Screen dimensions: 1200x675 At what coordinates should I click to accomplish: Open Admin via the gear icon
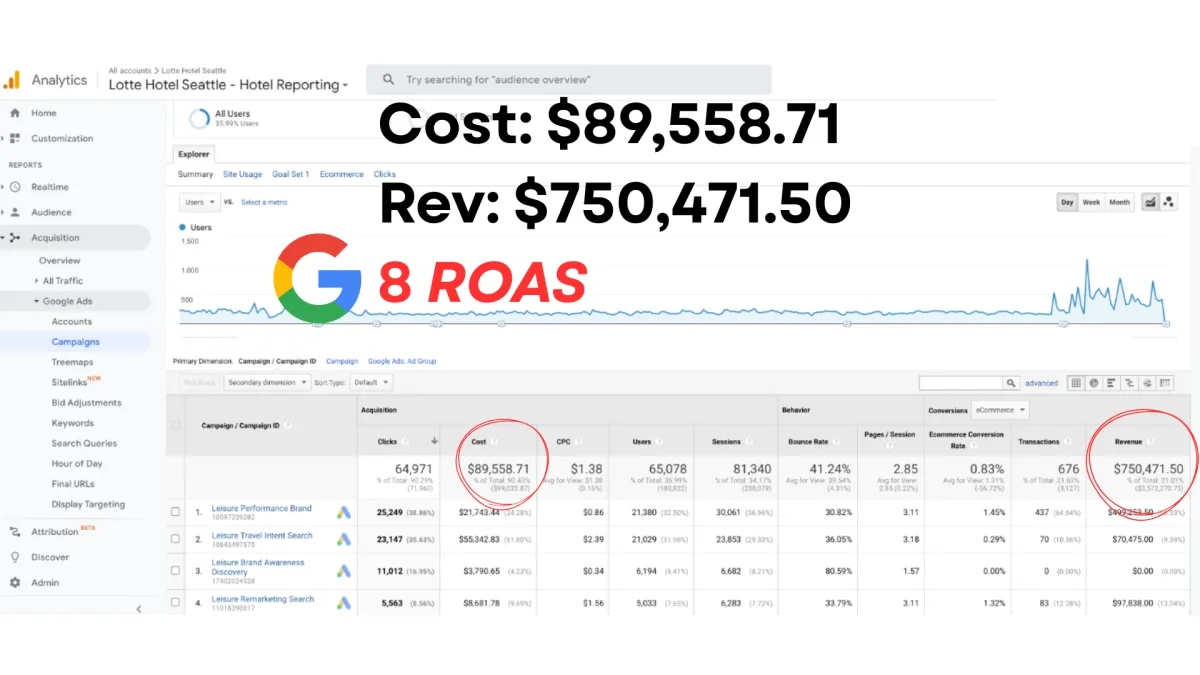(15, 582)
